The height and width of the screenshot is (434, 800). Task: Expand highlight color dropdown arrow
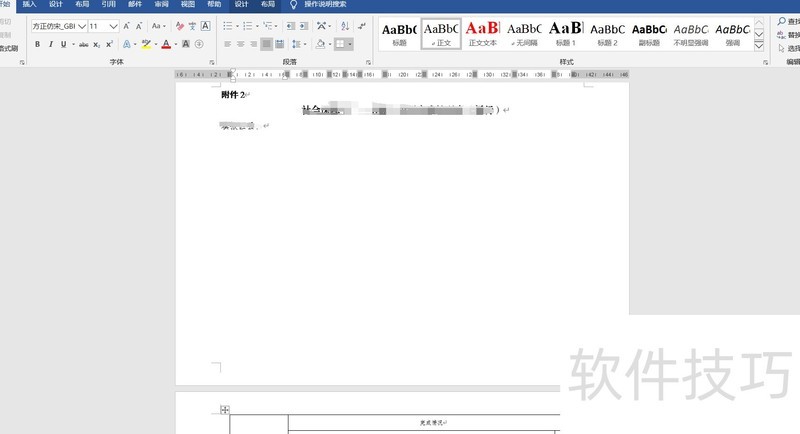coord(156,44)
